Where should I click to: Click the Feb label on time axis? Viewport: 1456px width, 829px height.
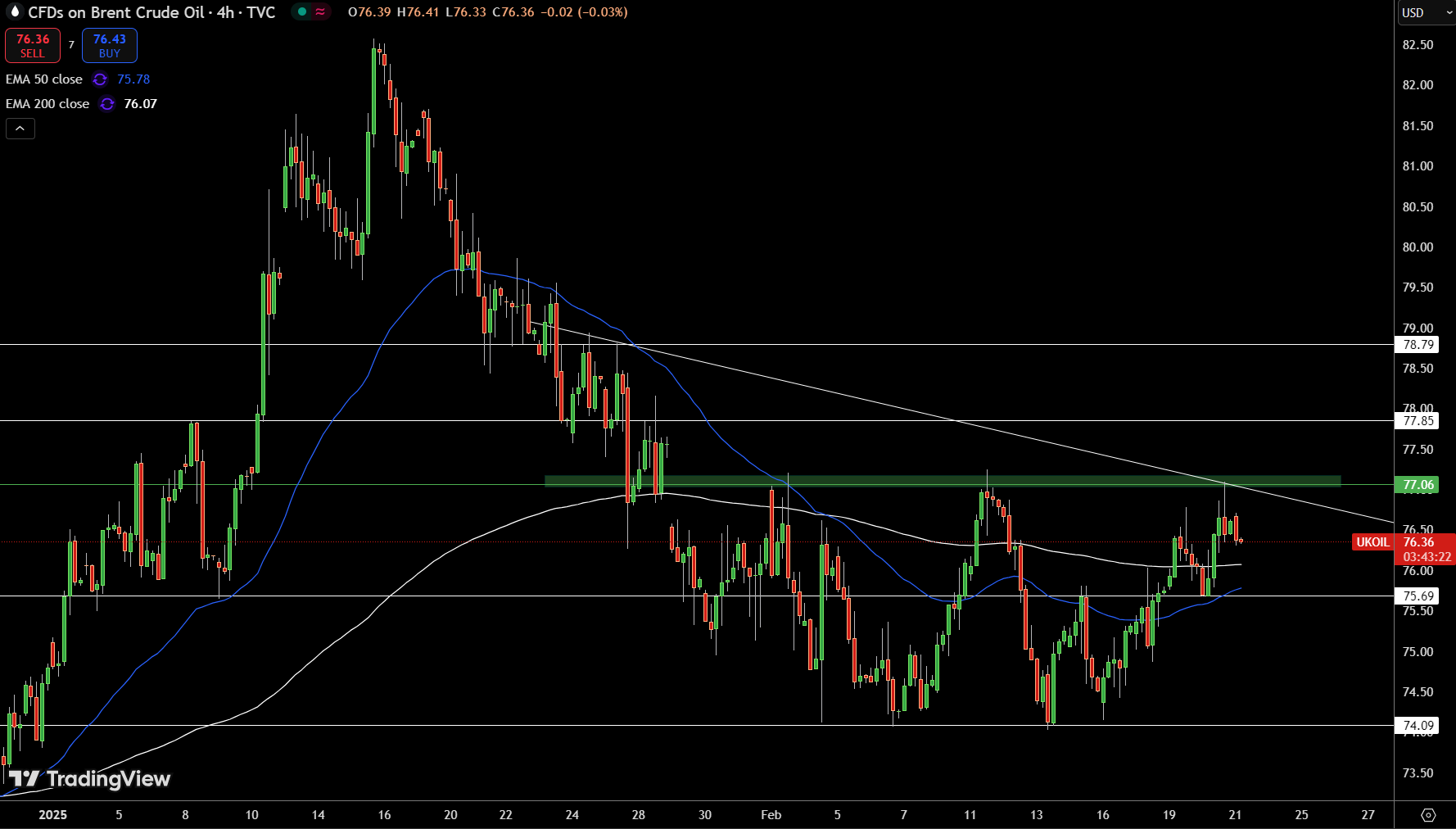tap(771, 815)
